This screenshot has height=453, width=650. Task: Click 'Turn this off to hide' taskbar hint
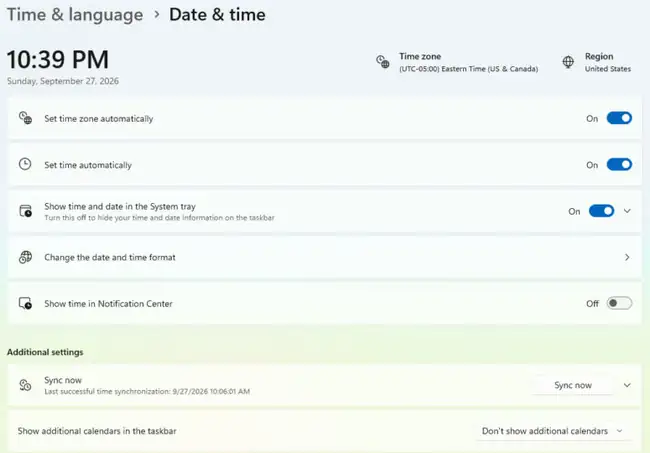(160, 218)
